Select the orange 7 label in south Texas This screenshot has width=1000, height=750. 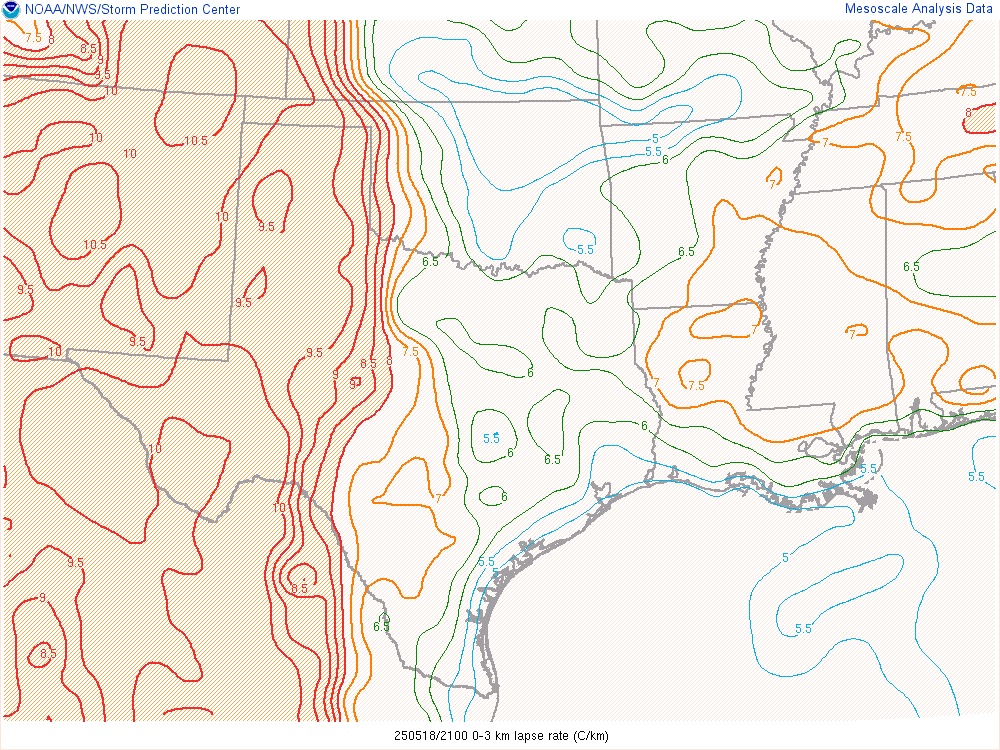point(439,497)
